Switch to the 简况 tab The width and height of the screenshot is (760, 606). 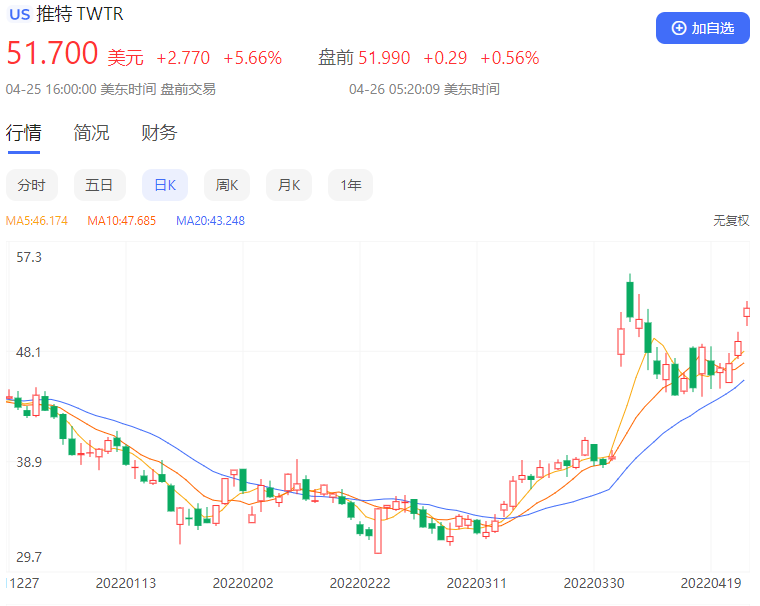point(91,132)
